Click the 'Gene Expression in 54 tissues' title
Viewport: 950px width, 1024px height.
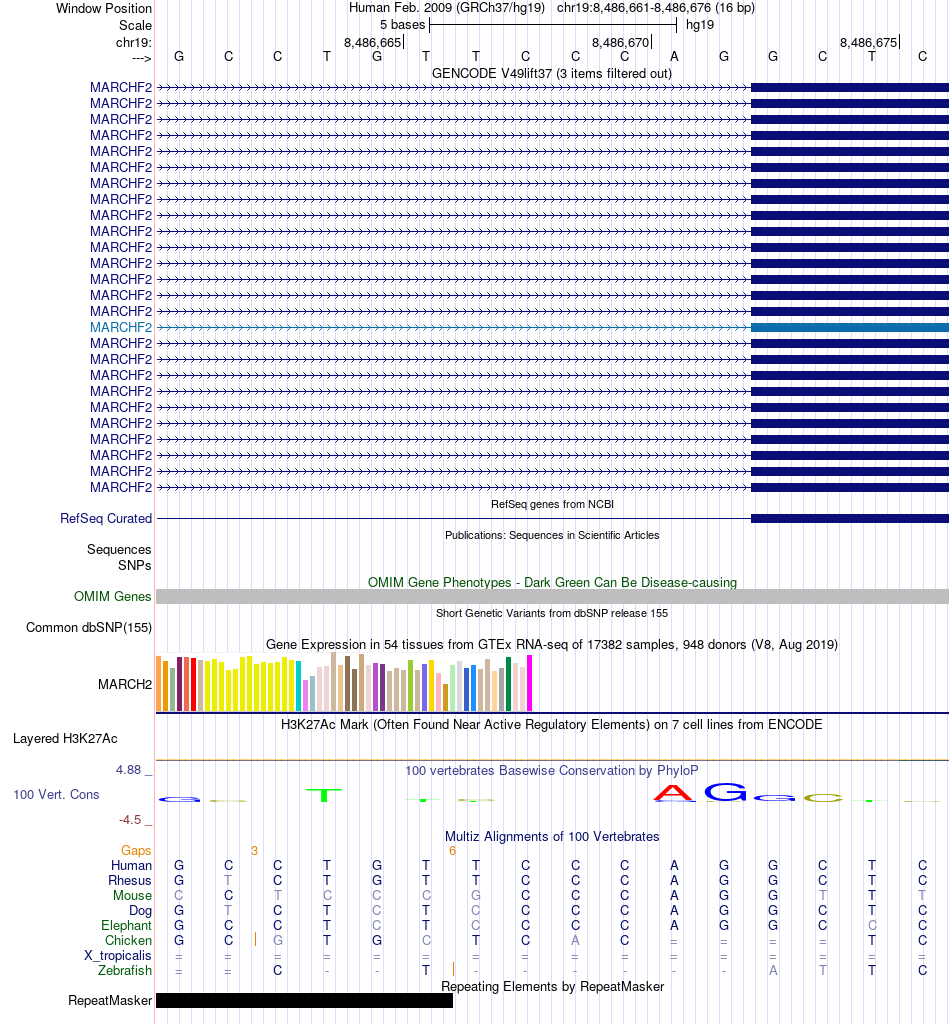(552, 645)
